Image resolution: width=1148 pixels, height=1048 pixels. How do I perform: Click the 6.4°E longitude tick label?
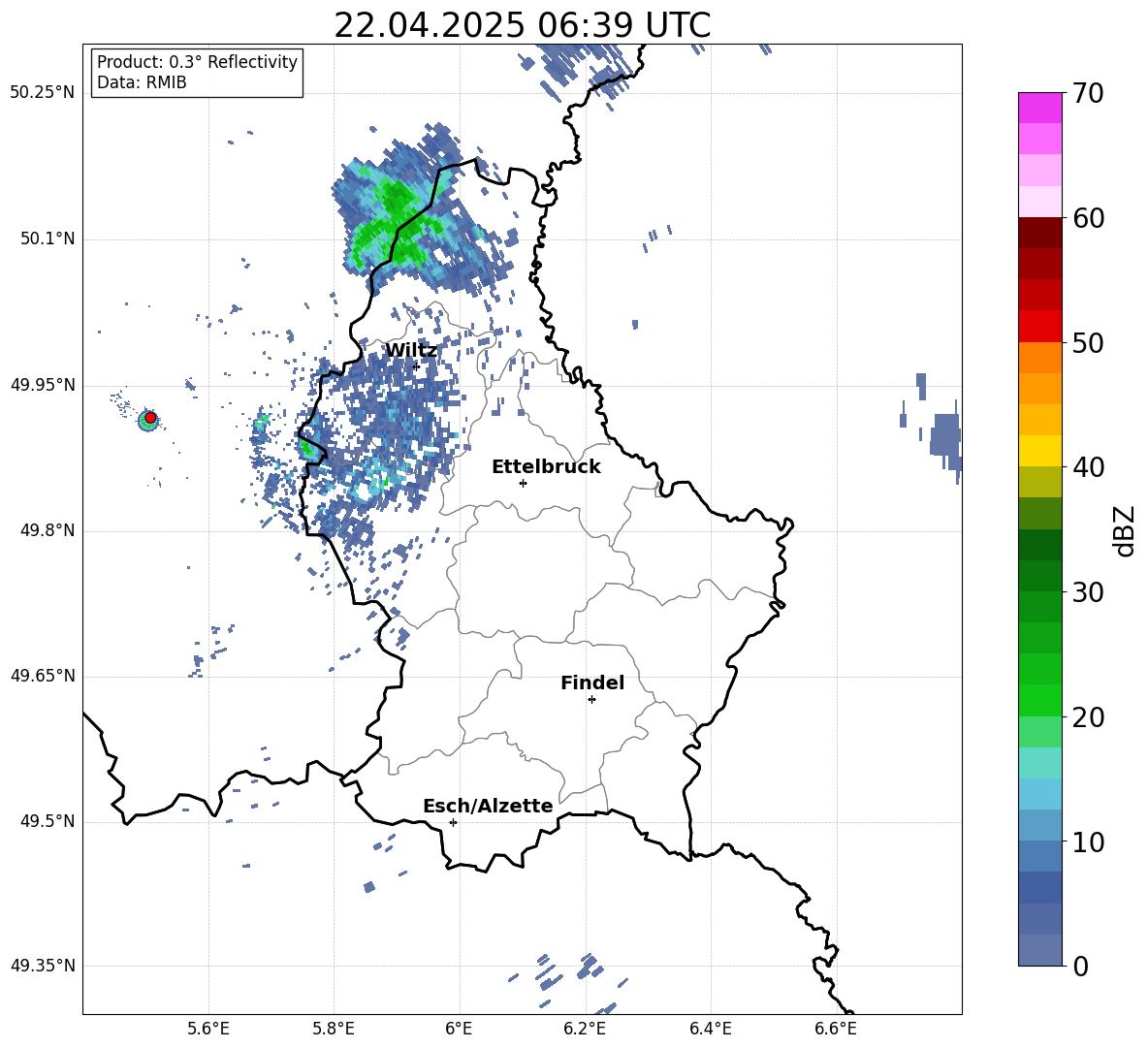(710, 1029)
